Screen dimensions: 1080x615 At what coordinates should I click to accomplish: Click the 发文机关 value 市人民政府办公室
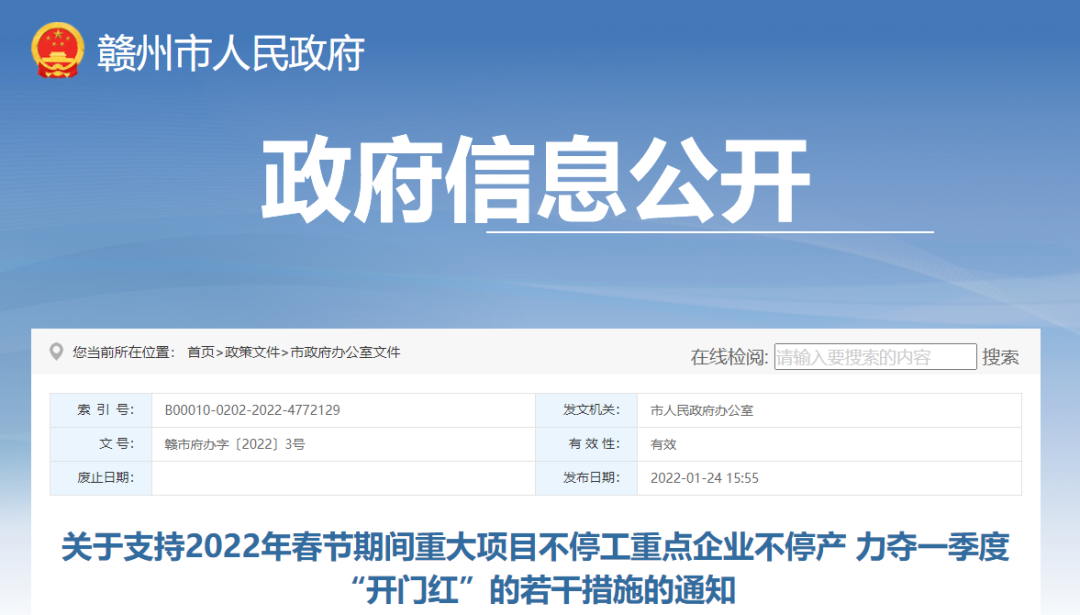coord(700,410)
